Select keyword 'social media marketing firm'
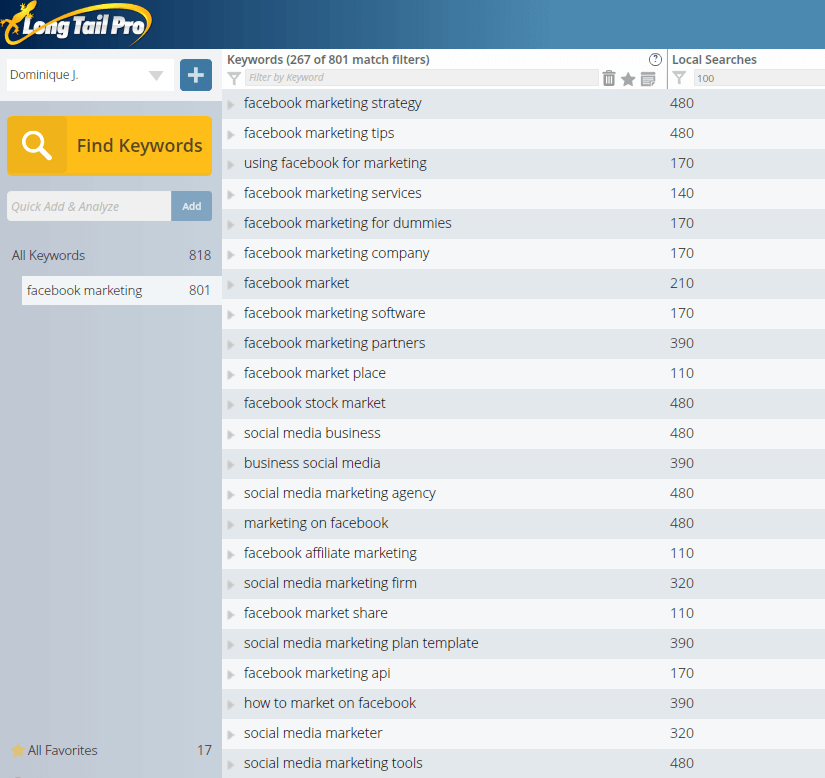 pyautogui.click(x=330, y=583)
